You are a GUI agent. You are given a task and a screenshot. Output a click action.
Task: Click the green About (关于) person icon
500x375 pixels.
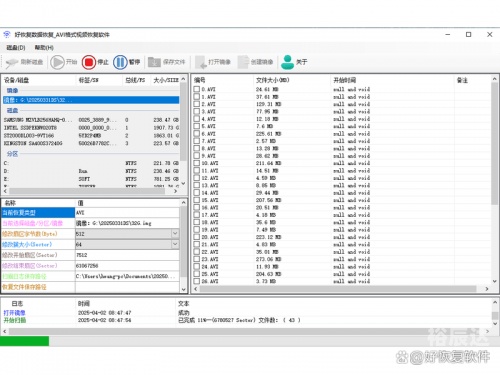[x=287, y=62]
